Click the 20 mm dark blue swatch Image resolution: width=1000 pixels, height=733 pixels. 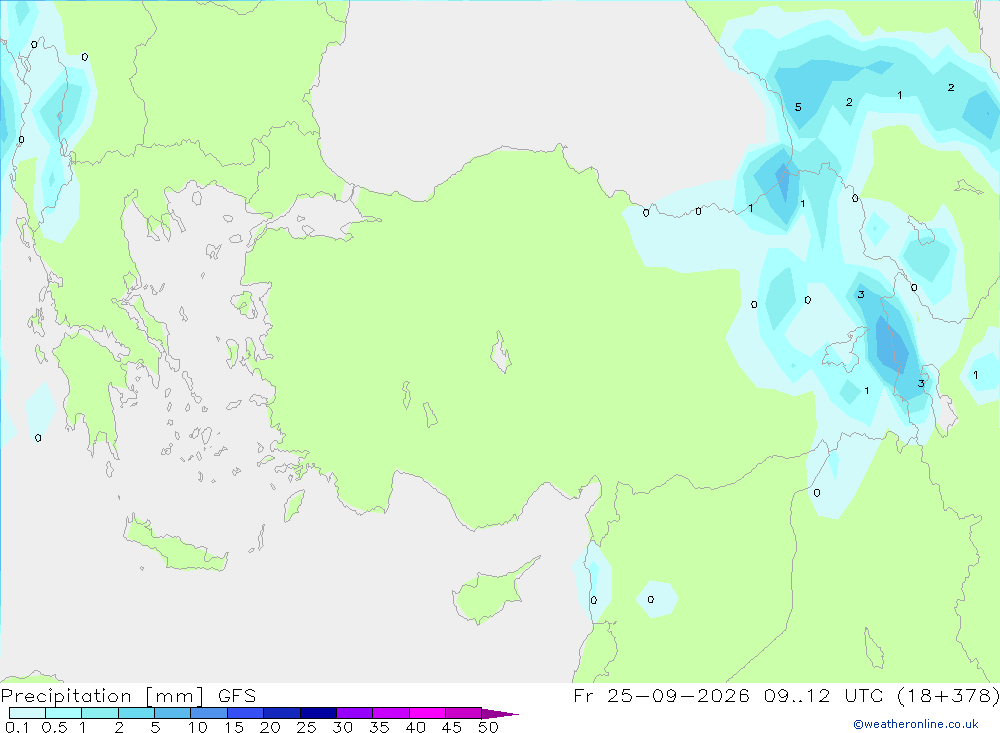(x=281, y=713)
